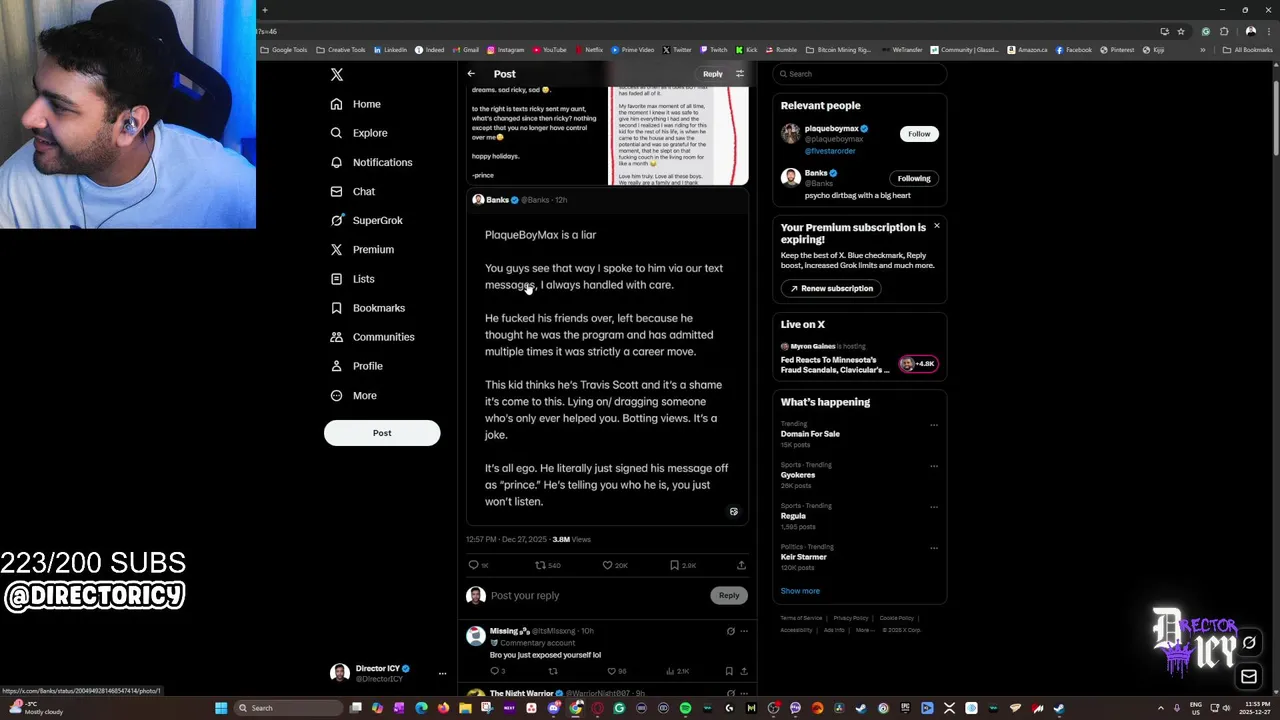Image resolution: width=1280 pixels, height=720 pixels.
Task: Open Bookmarks in the sidebar
Action: point(367,308)
